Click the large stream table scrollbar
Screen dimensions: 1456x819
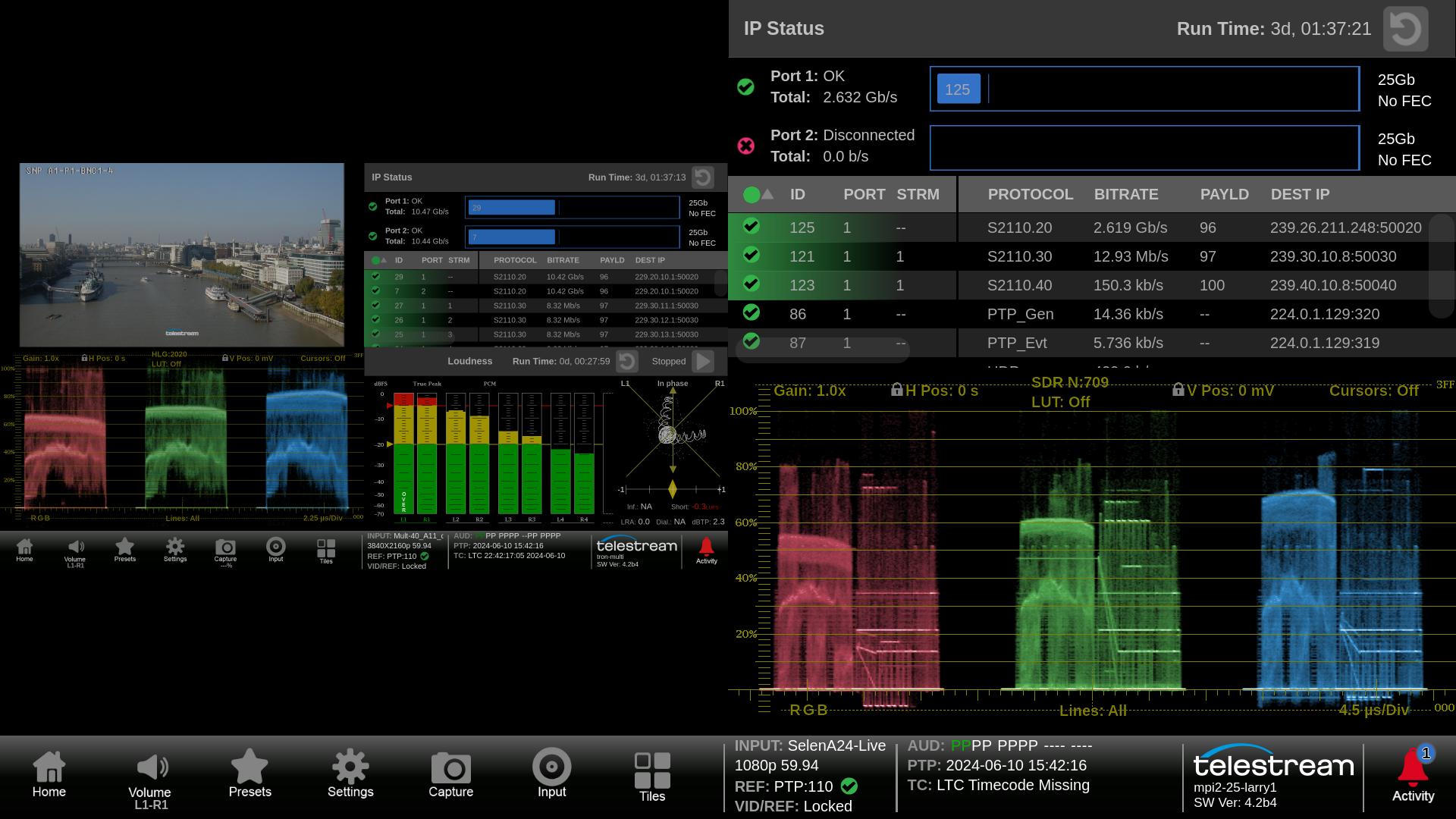coord(1440,265)
